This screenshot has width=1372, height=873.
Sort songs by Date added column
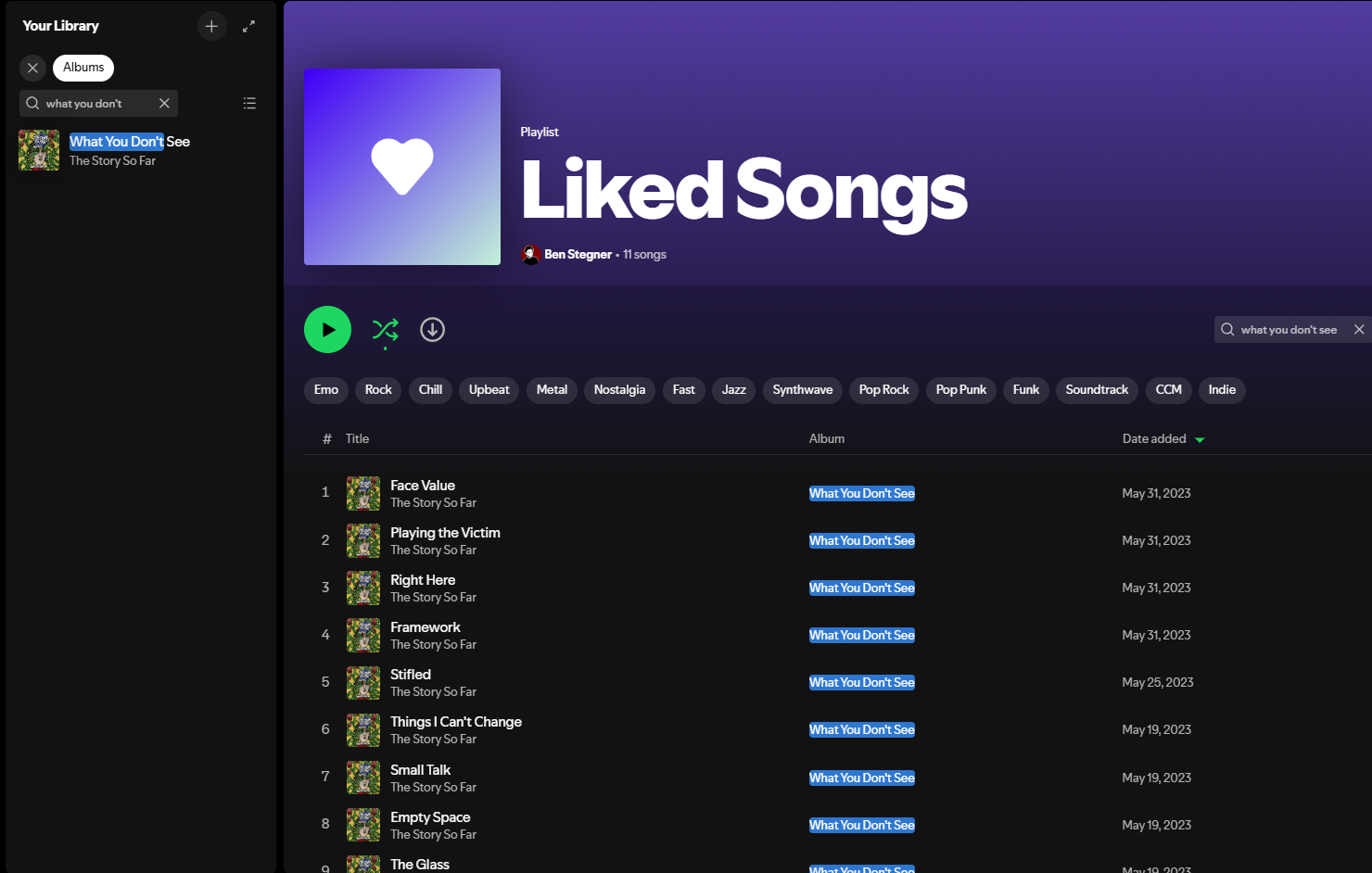coord(1154,438)
